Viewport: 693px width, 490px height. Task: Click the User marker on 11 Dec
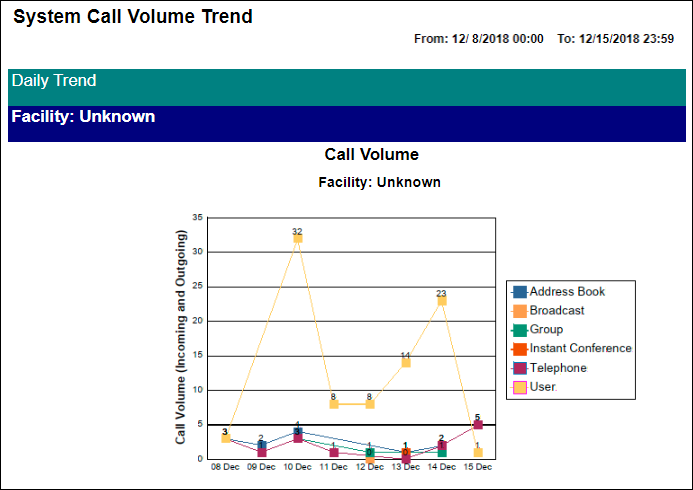coord(333,404)
